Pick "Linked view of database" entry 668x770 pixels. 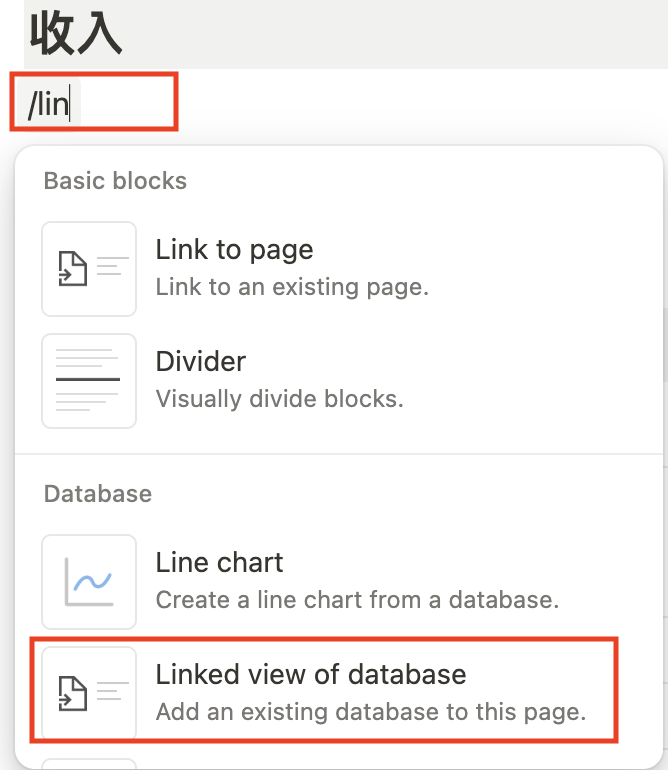[310, 674]
